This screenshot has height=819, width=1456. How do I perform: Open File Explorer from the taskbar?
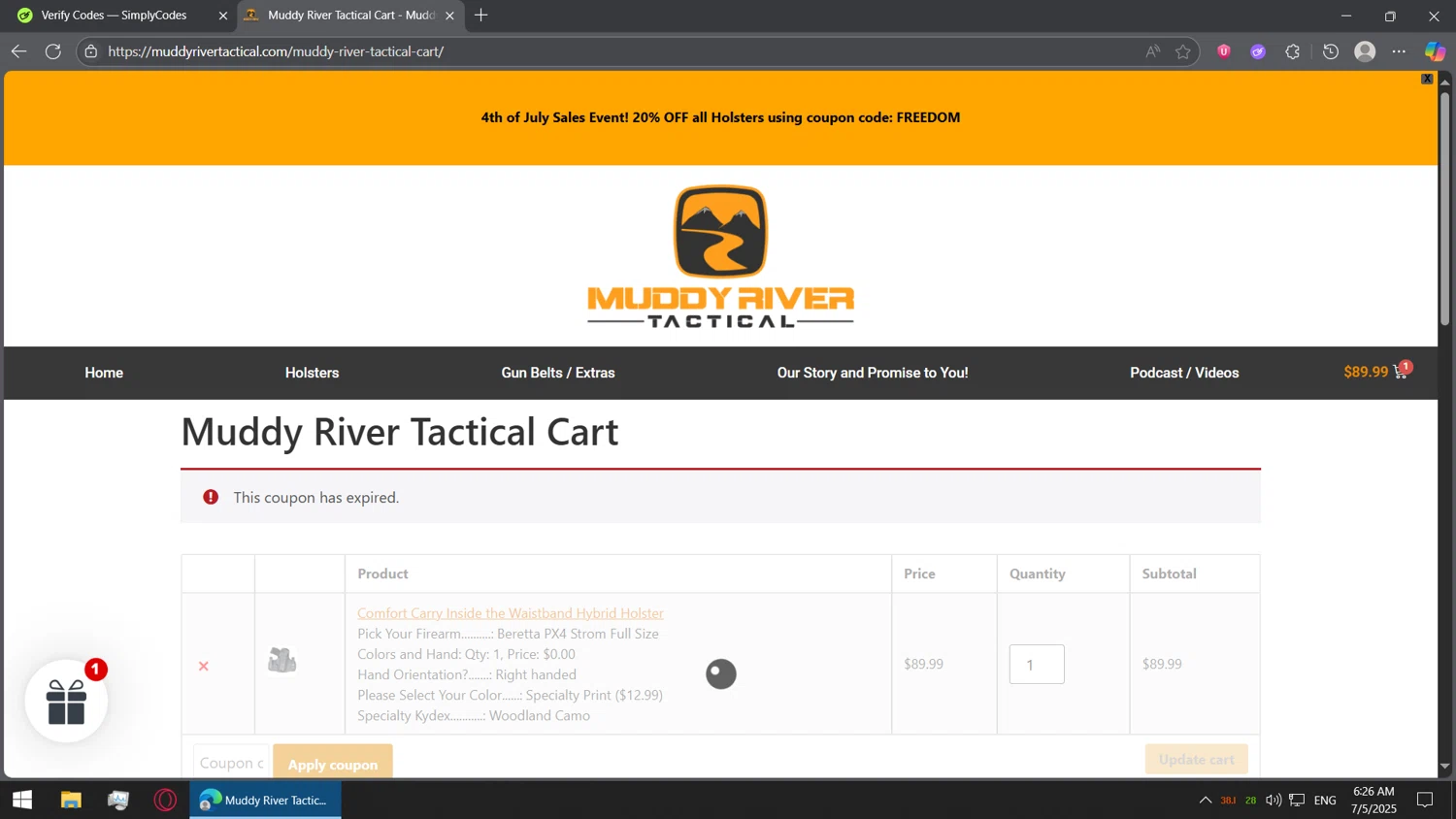71,800
